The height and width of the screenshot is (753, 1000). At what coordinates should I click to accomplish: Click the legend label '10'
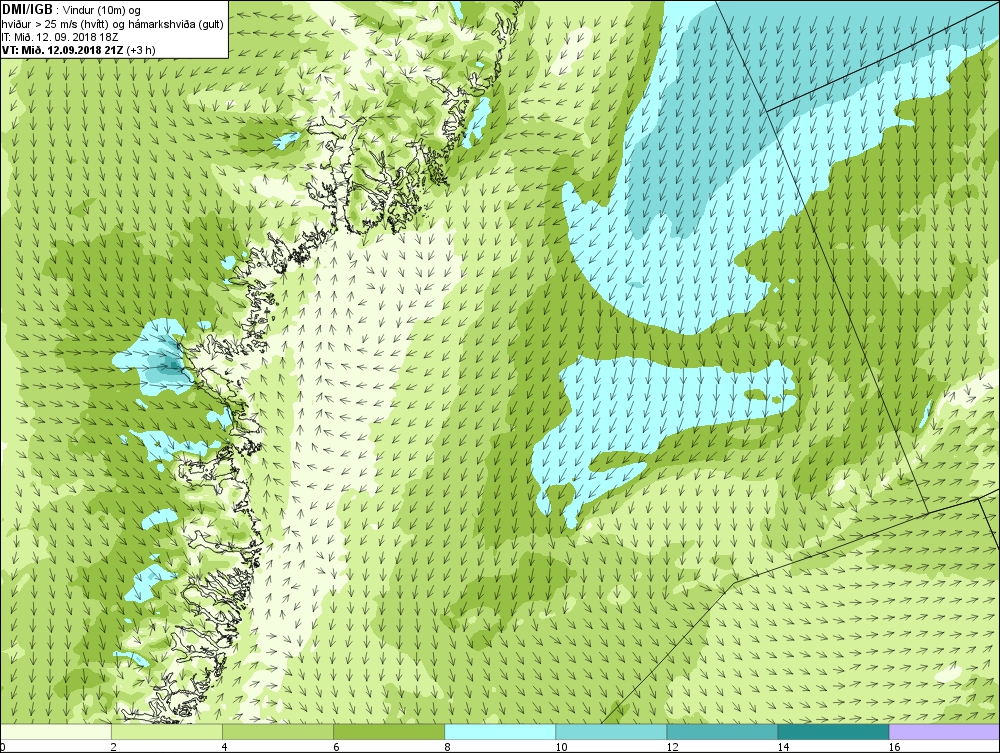click(x=561, y=747)
